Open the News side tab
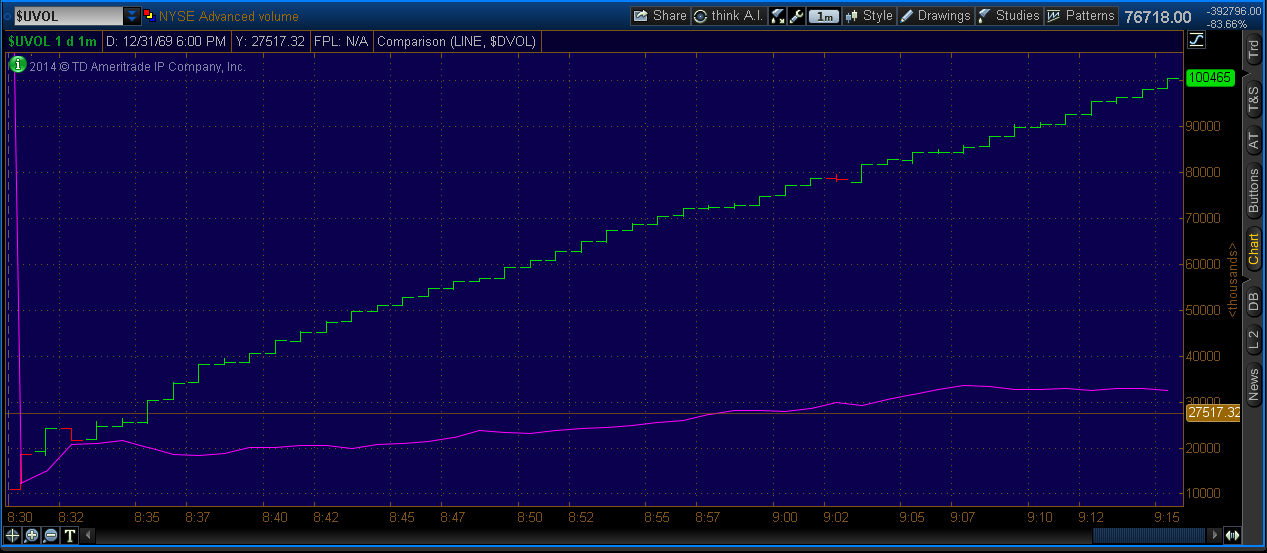 [1253, 385]
